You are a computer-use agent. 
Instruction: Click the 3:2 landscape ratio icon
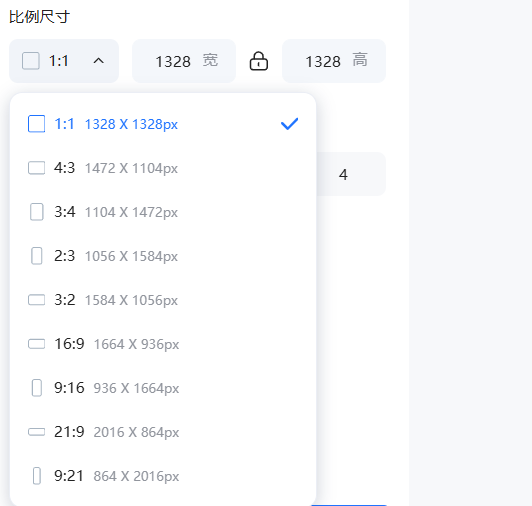coord(36,300)
